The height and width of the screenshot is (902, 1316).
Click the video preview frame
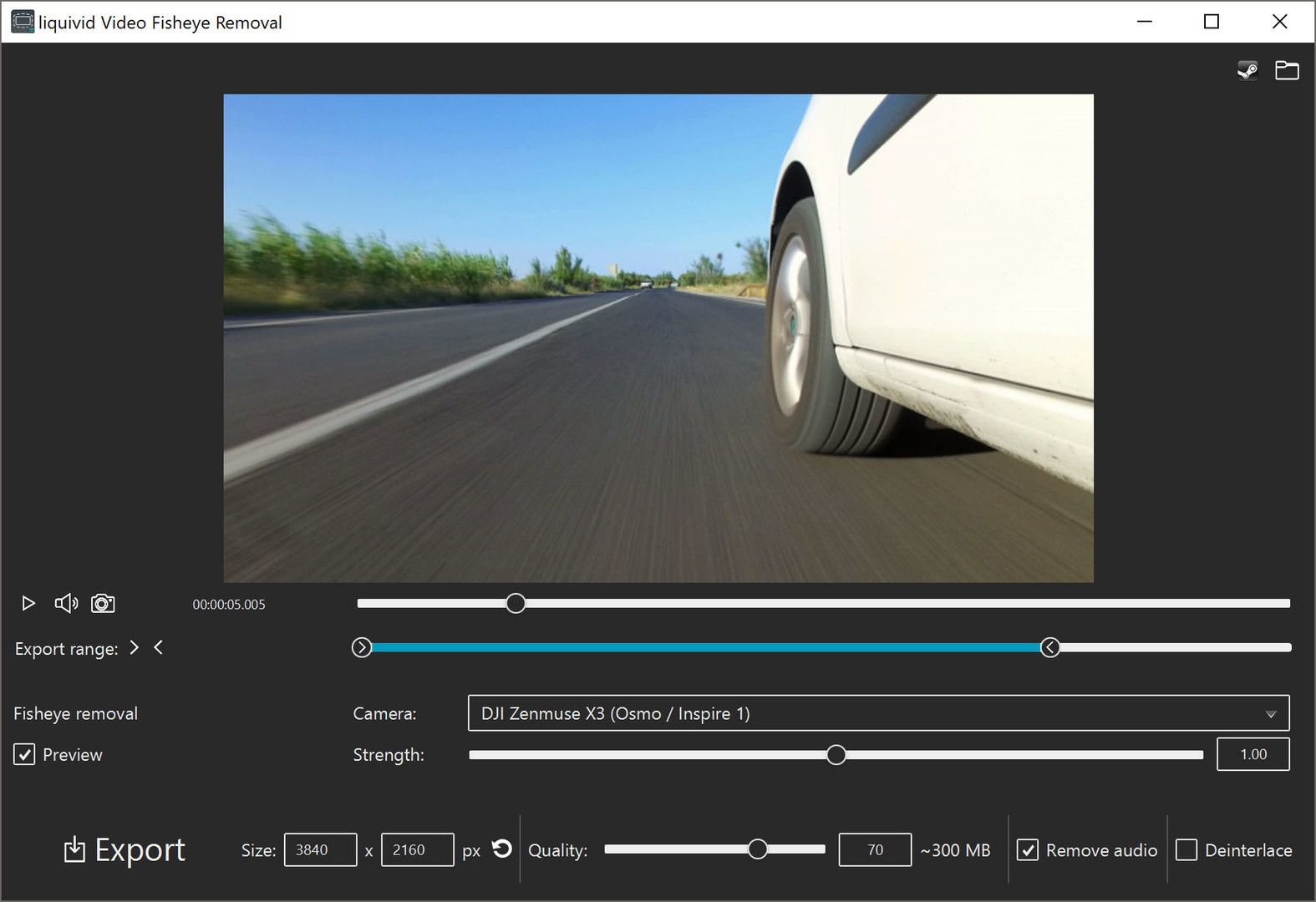tap(658, 338)
